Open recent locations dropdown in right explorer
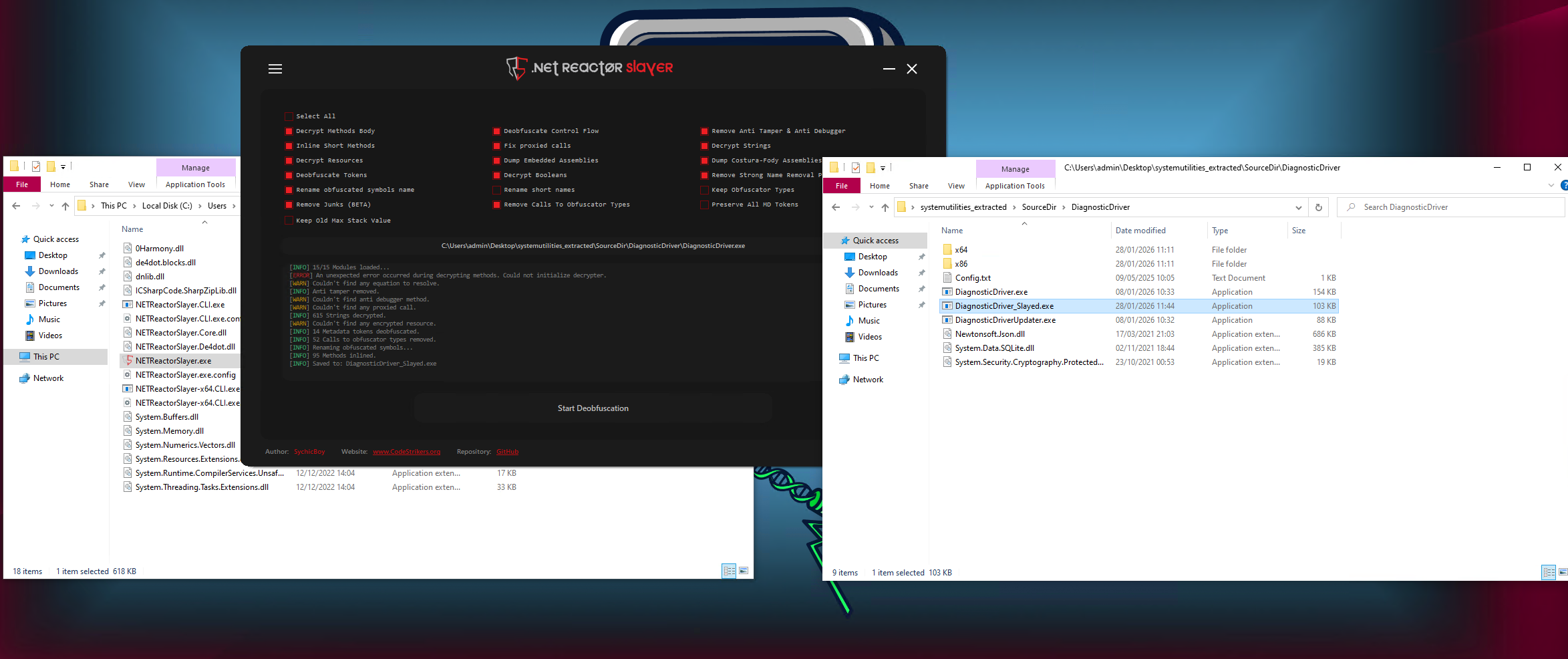The height and width of the screenshot is (659, 1568). [871, 207]
